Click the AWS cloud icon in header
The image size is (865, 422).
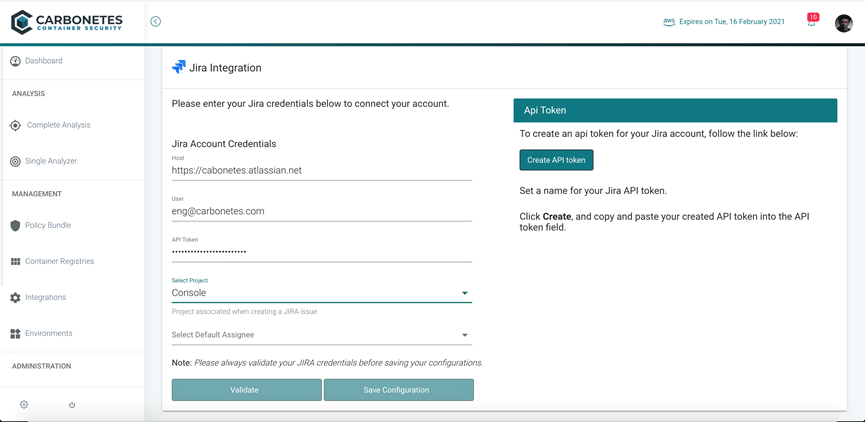669,22
